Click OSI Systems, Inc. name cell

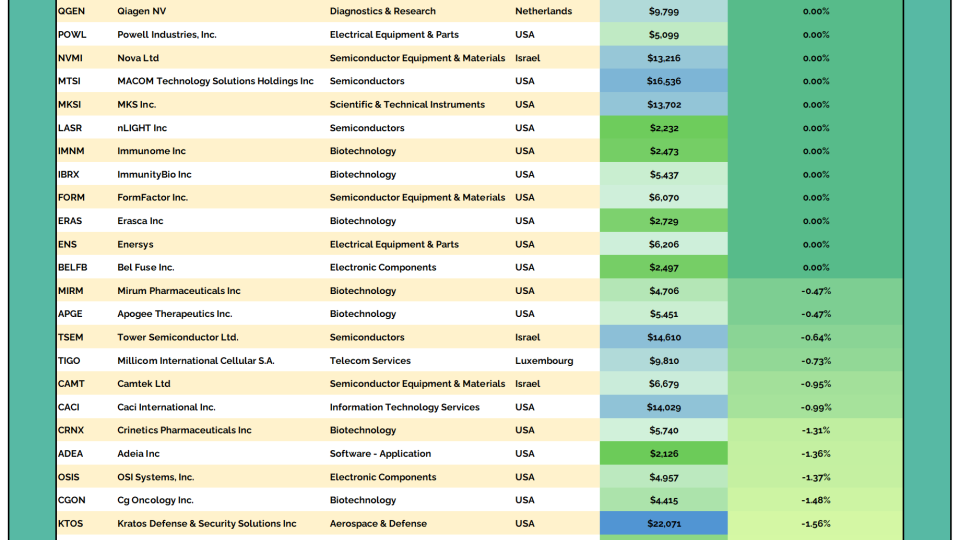156,476
